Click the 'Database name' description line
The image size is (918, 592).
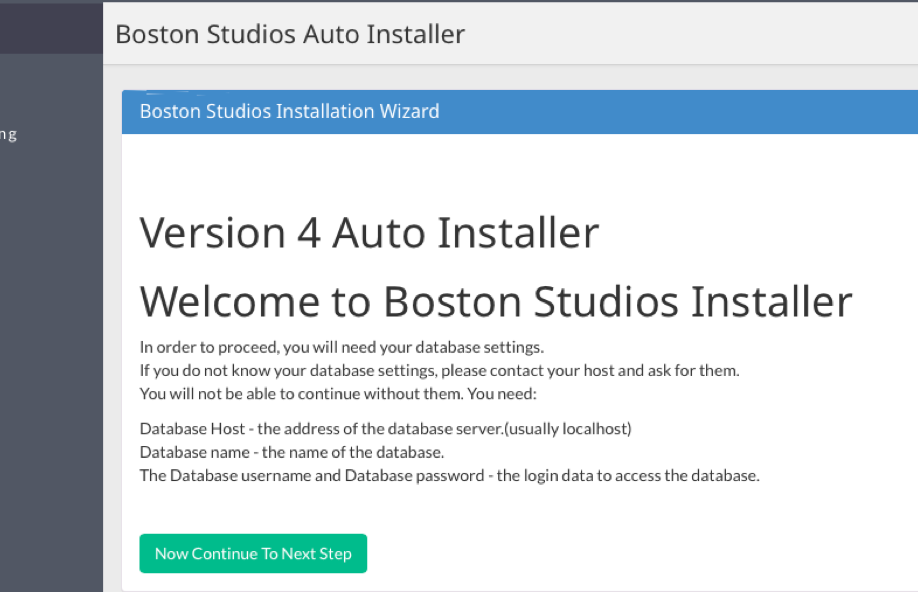[x=291, y=452]
